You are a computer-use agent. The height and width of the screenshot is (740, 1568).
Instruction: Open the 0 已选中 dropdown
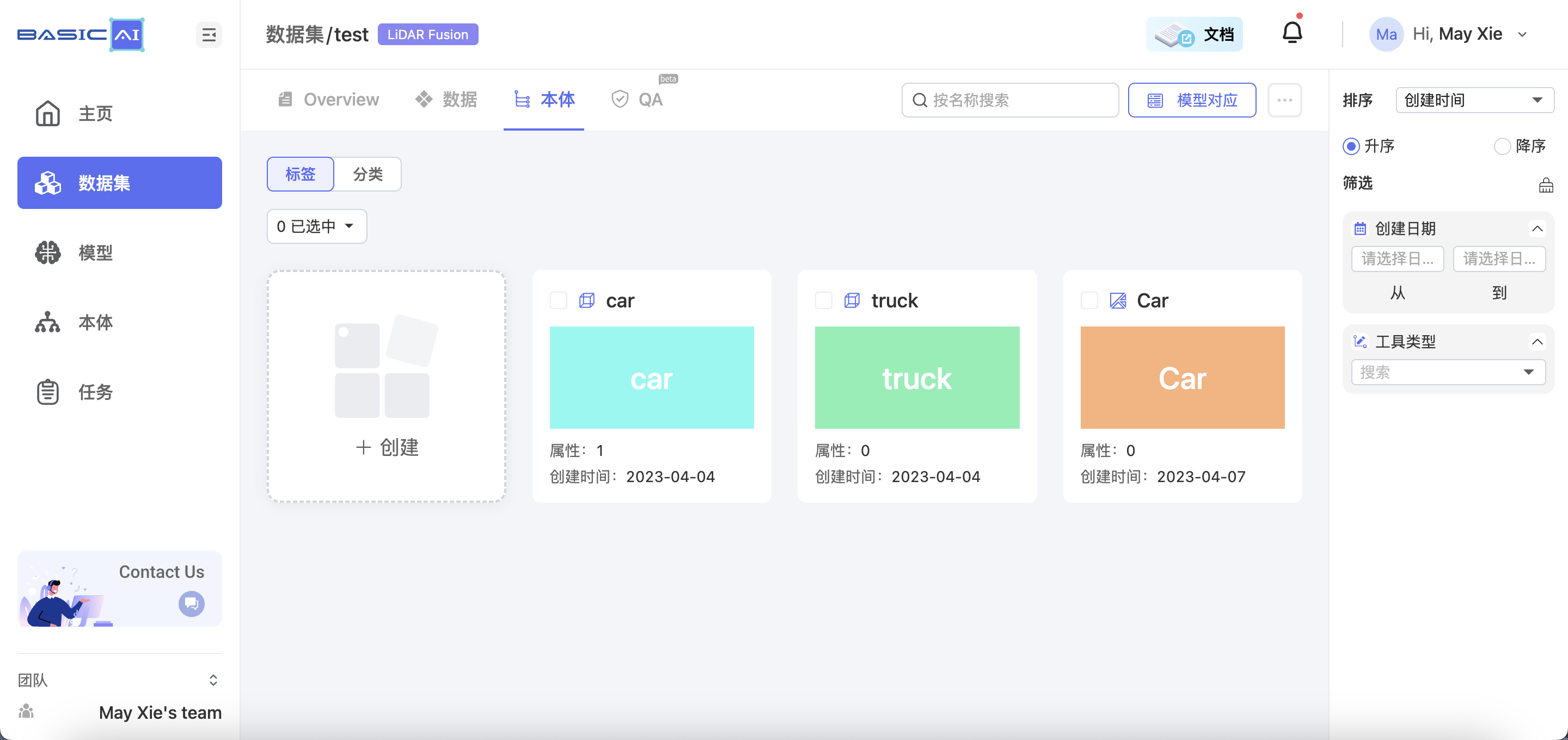pos(316,226)
